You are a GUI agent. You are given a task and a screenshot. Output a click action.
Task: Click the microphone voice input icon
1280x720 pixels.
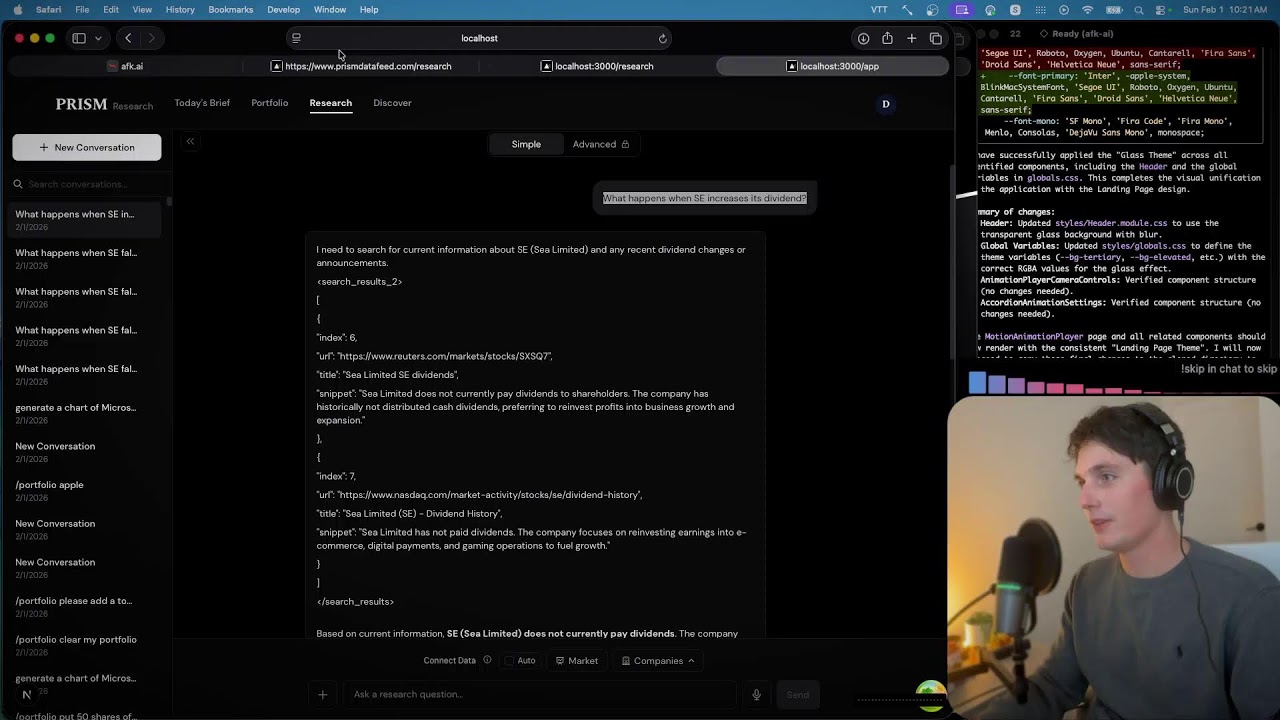(756, 694)
